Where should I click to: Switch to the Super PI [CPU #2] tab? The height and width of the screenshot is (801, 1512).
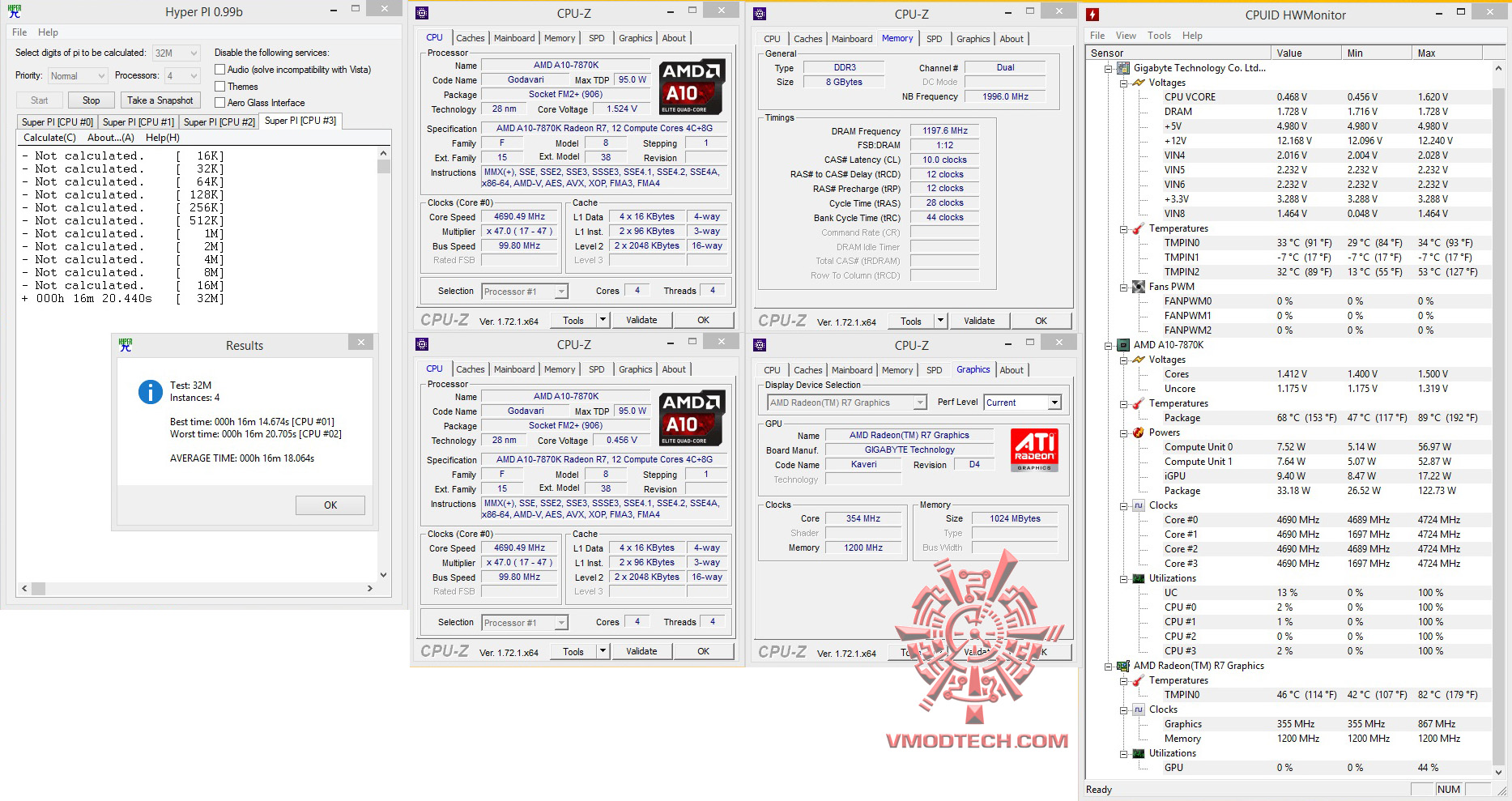point(219,122)
